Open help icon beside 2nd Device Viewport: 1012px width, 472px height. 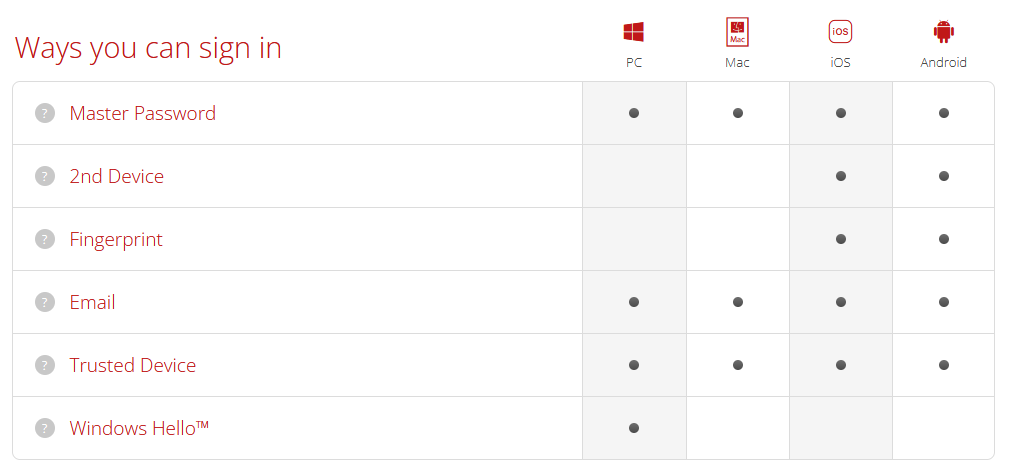point(45,176)
